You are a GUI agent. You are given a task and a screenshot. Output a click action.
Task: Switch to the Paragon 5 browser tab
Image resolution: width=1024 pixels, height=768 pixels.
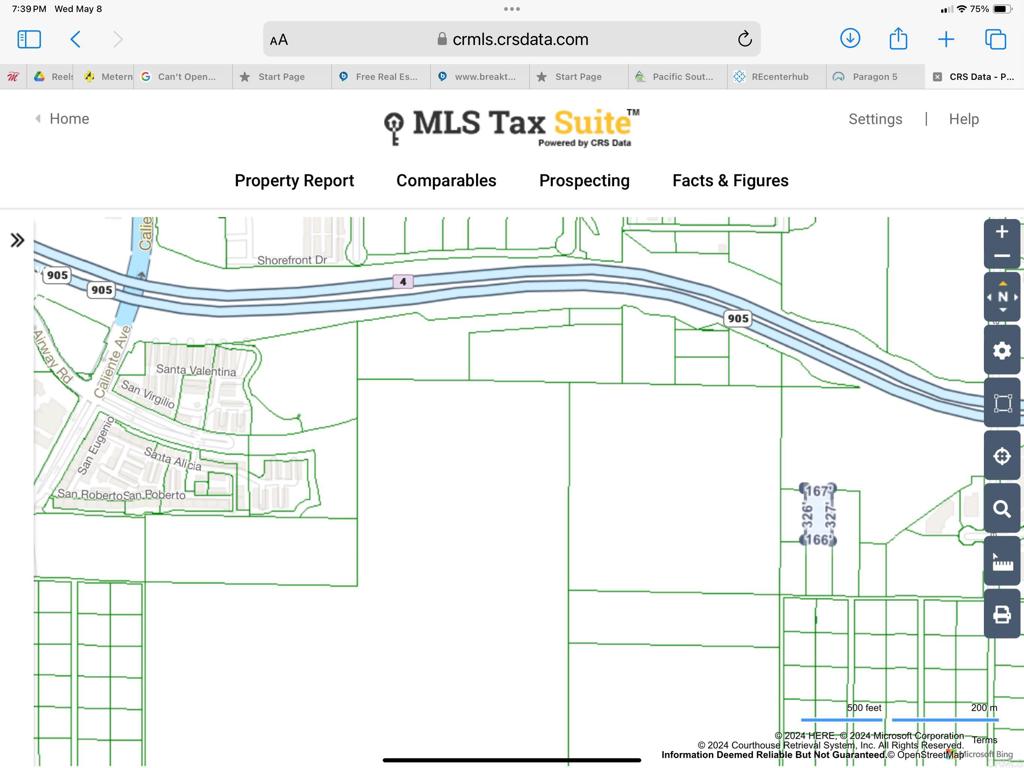(874, 77)
